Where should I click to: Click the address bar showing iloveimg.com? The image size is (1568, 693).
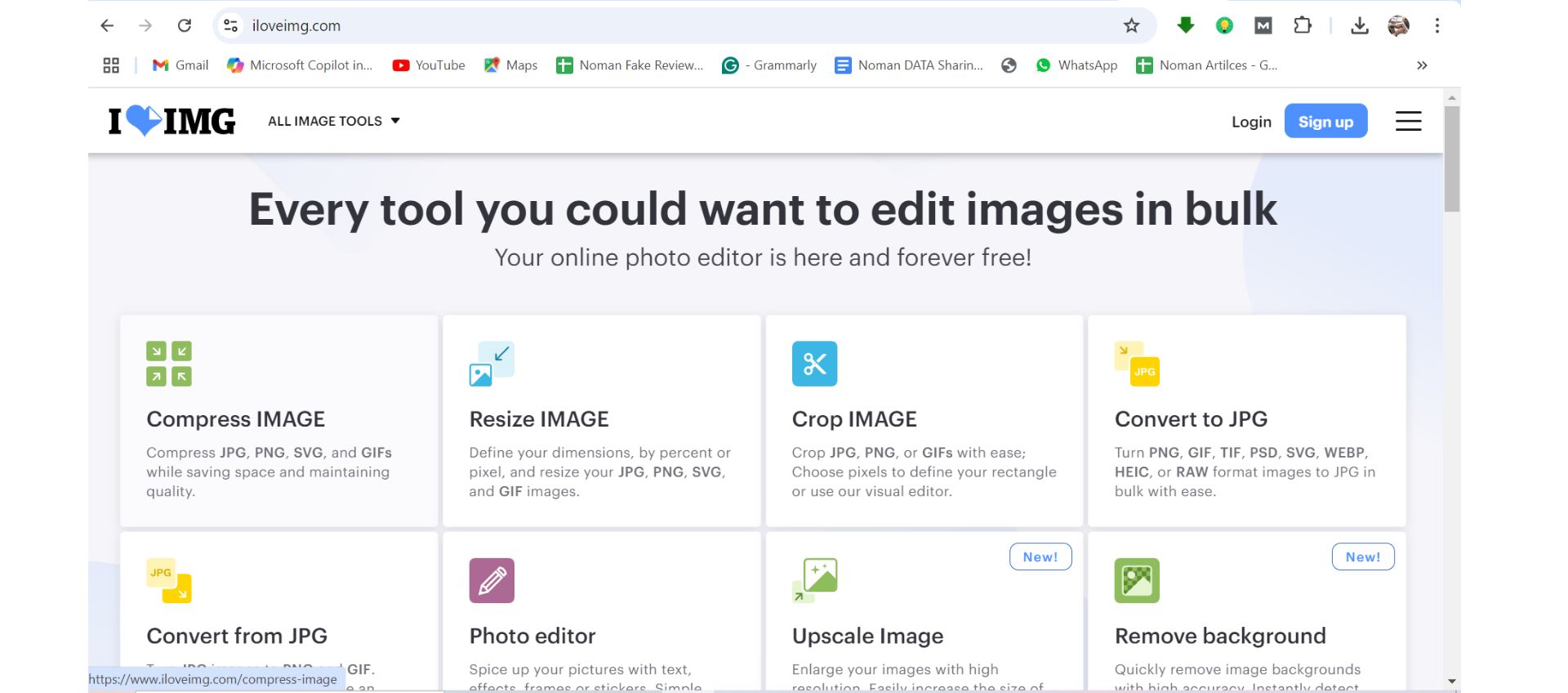(653, 25)
